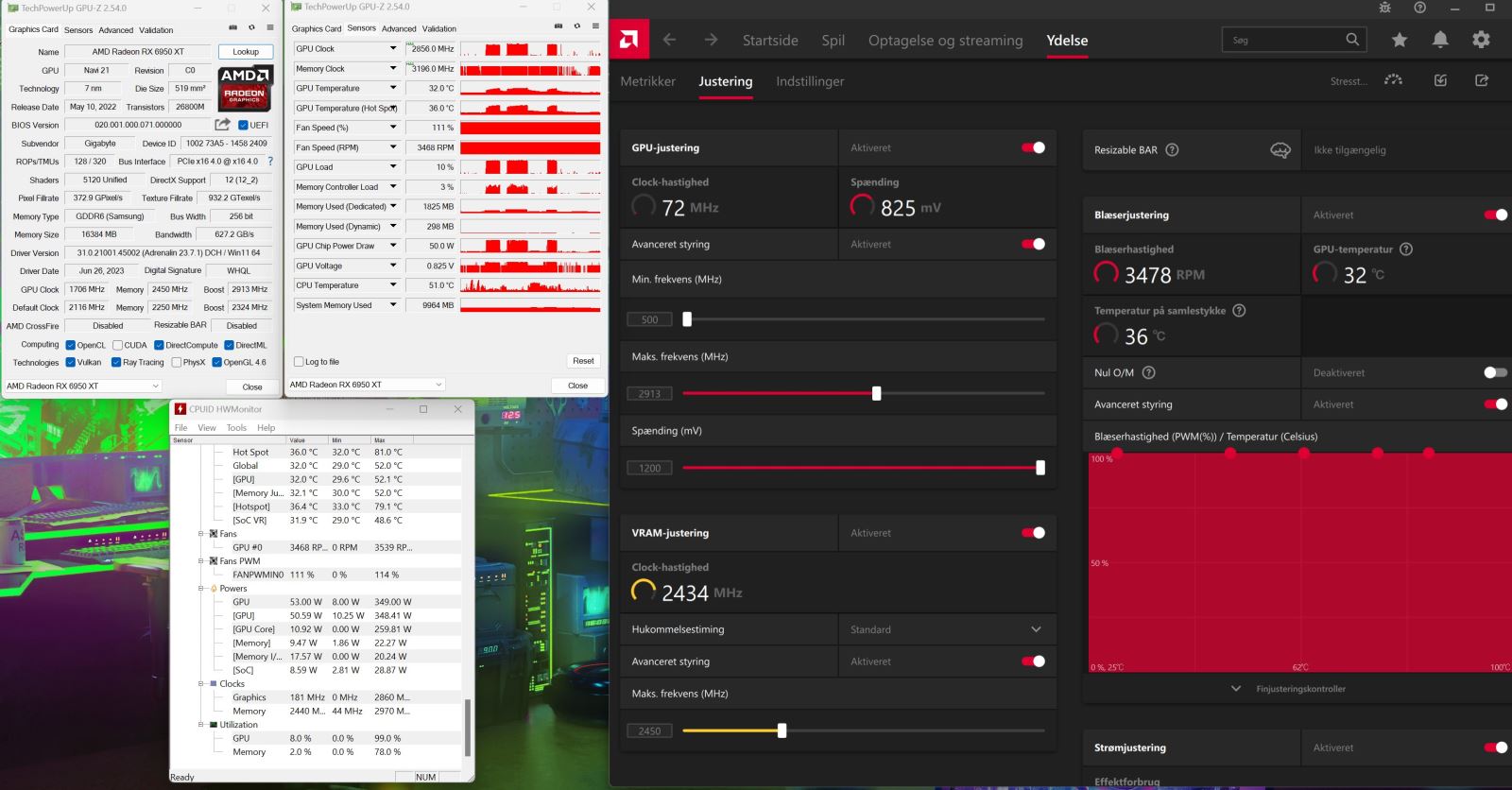Open Hukommelsestiming Standard dropdown
The image size is (1512, 790).
(x=947, y=629)
